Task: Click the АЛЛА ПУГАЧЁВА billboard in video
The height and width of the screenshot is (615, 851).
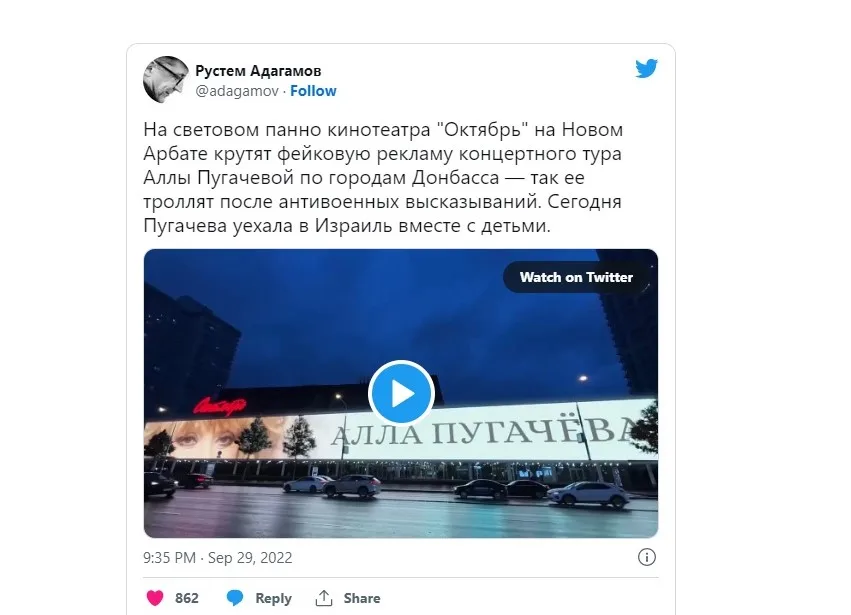Action: click(x=482, y=432)
